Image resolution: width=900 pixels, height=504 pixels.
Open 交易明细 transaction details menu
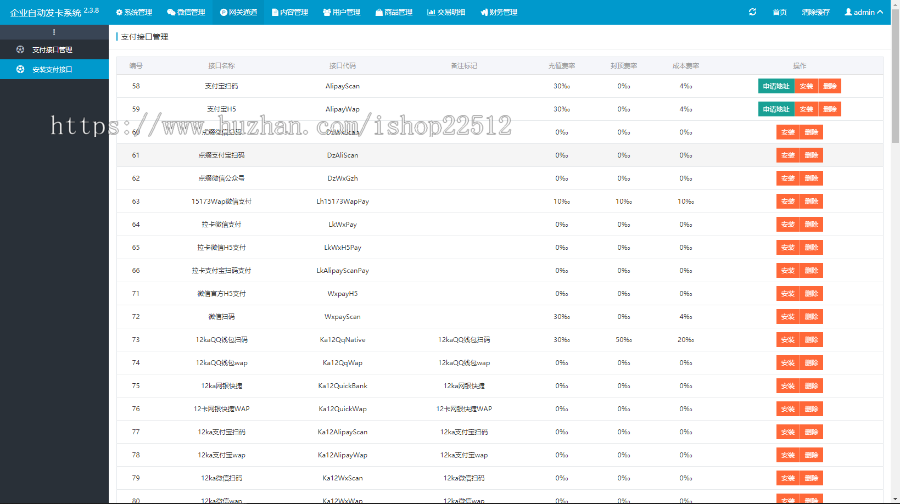446,12
